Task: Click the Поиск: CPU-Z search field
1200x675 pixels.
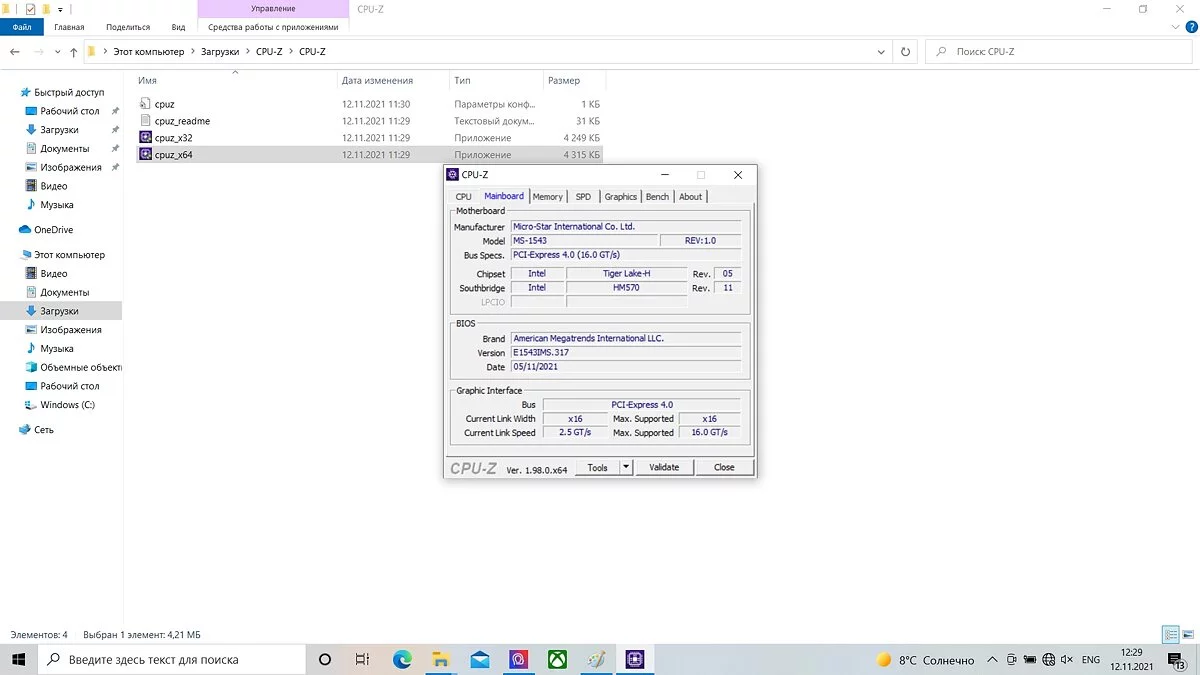Action: (1060, 52)
